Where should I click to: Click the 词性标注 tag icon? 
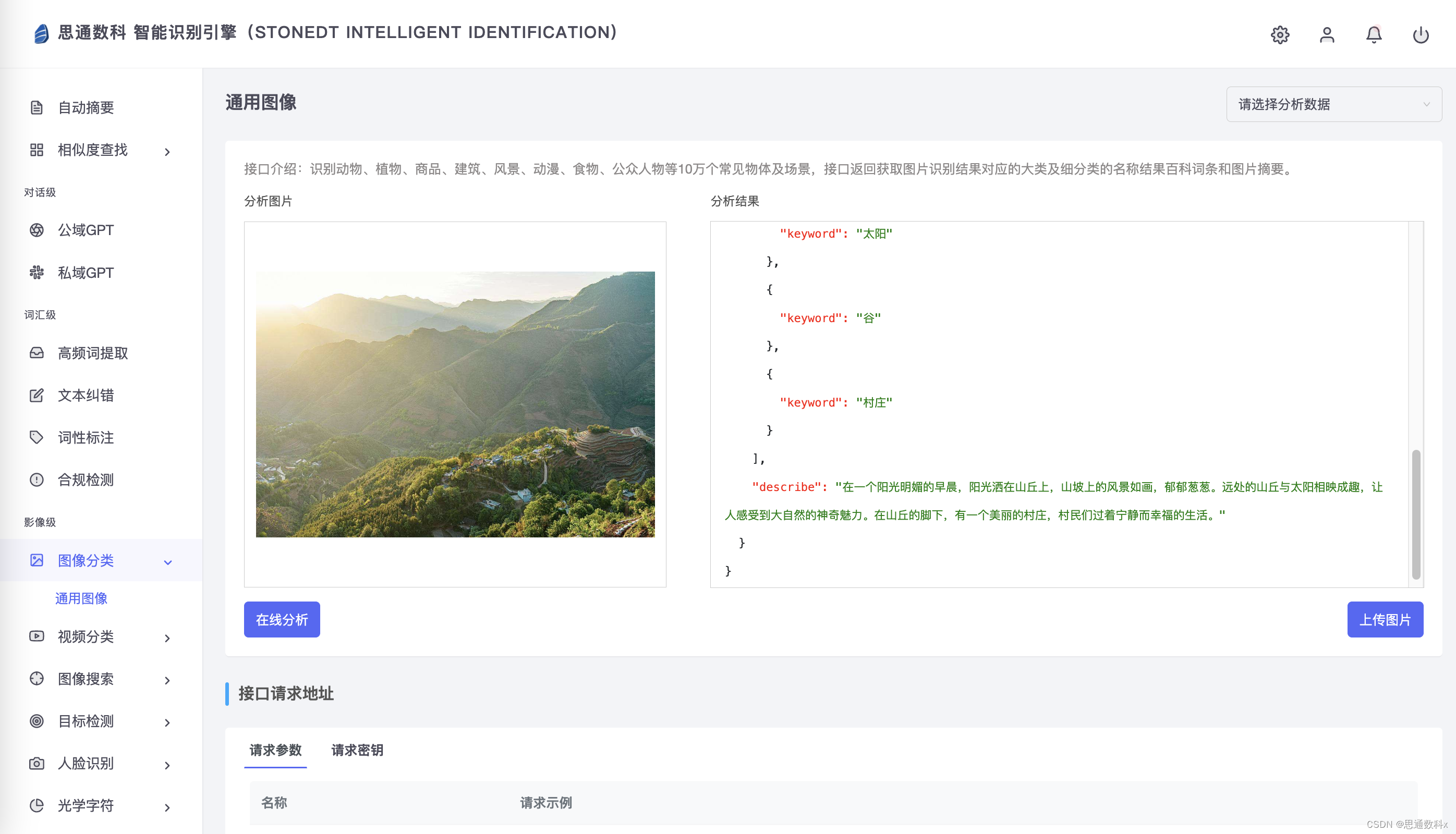coord(37,438)
